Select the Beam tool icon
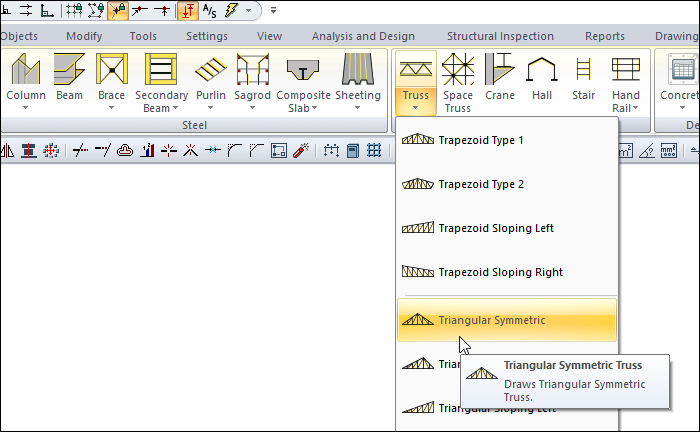 (x=69, y=69)
